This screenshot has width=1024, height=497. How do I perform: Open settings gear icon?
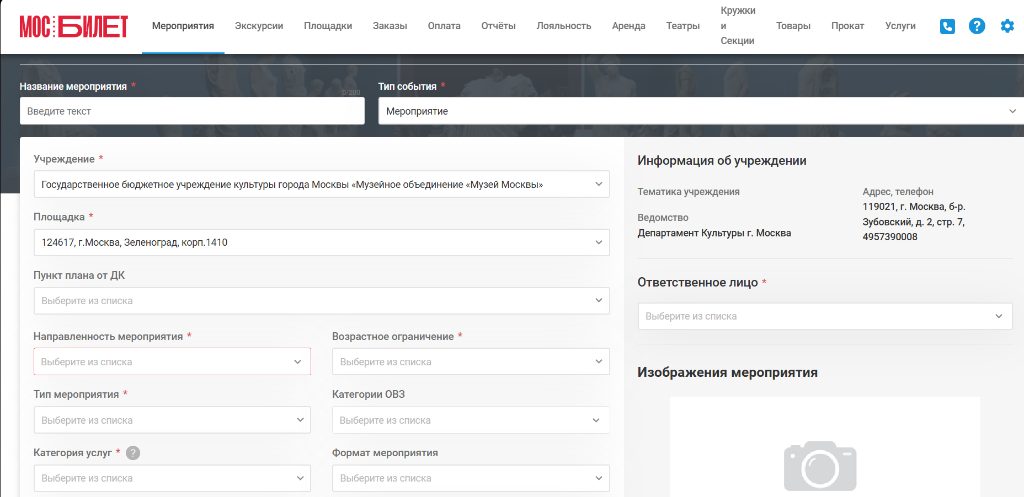point(1008,26)
